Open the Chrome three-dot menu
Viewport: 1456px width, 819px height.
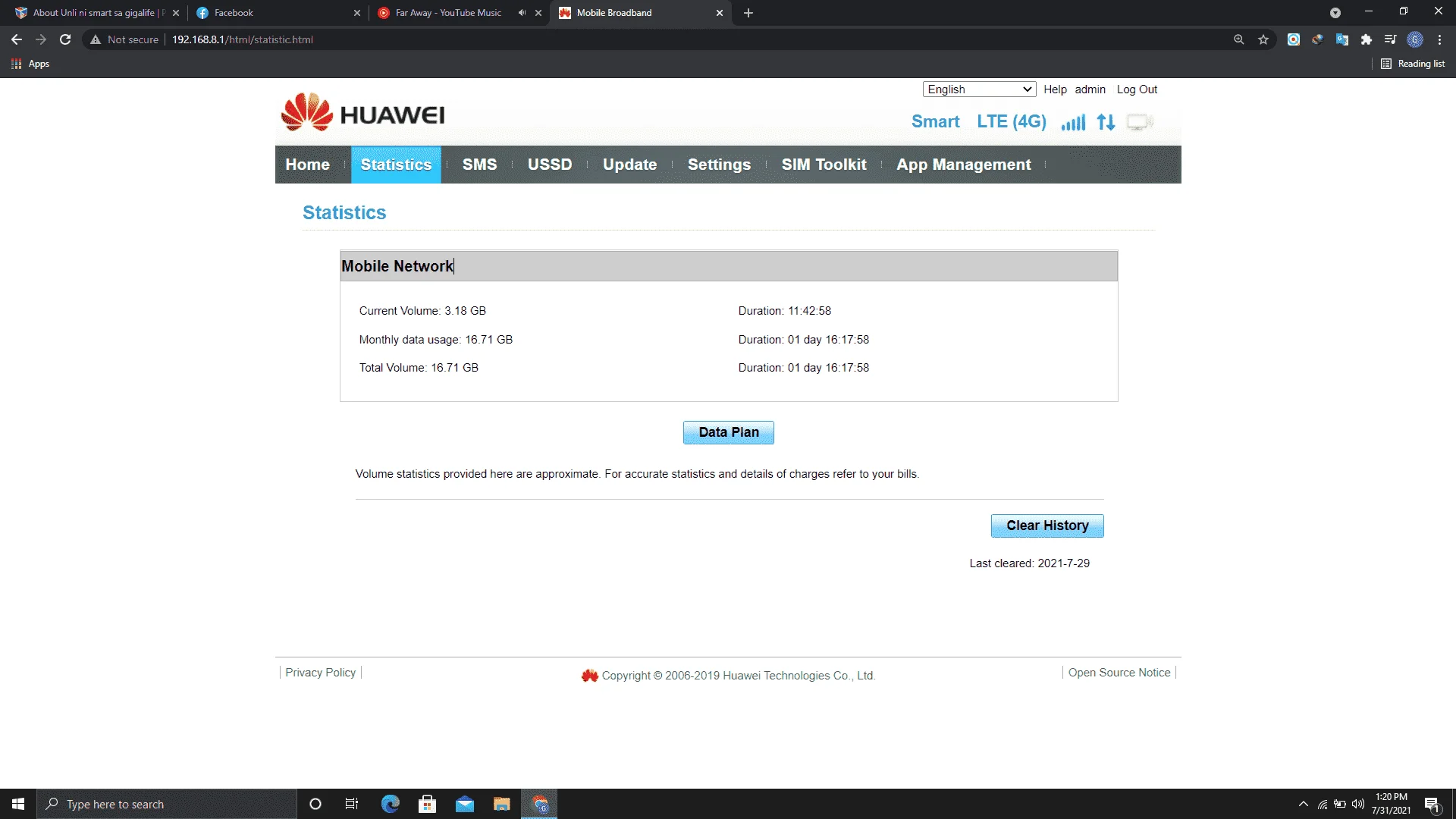tap(1439, 39)
